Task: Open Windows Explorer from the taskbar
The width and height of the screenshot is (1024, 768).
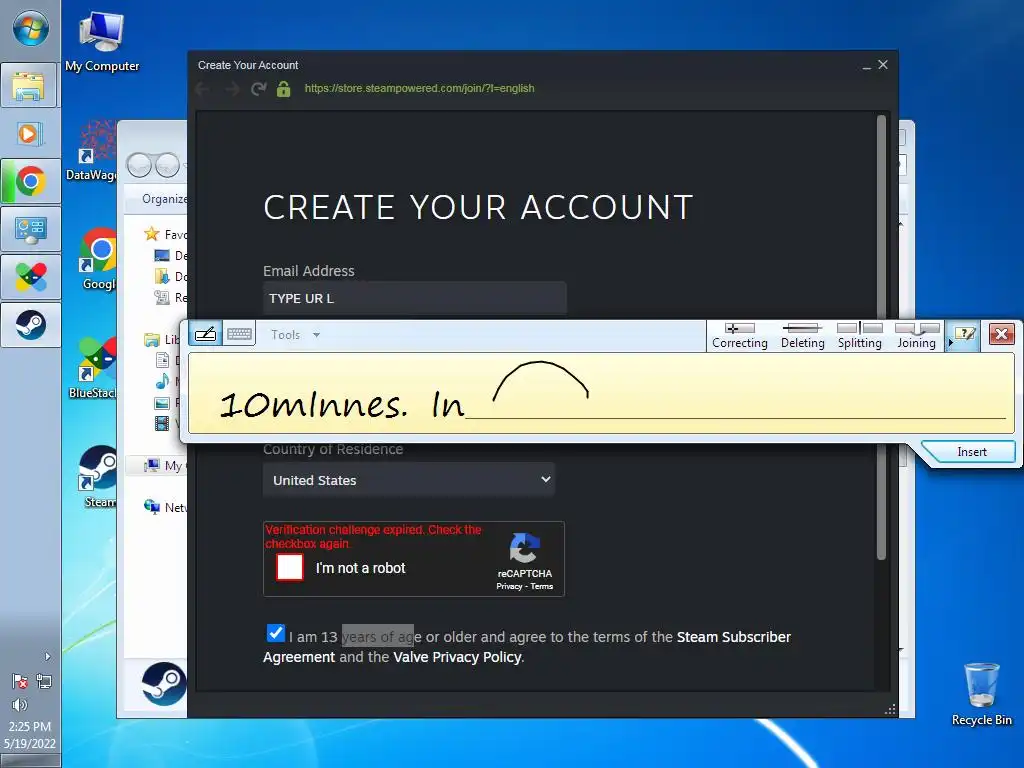Action: (x=30, y=86)
